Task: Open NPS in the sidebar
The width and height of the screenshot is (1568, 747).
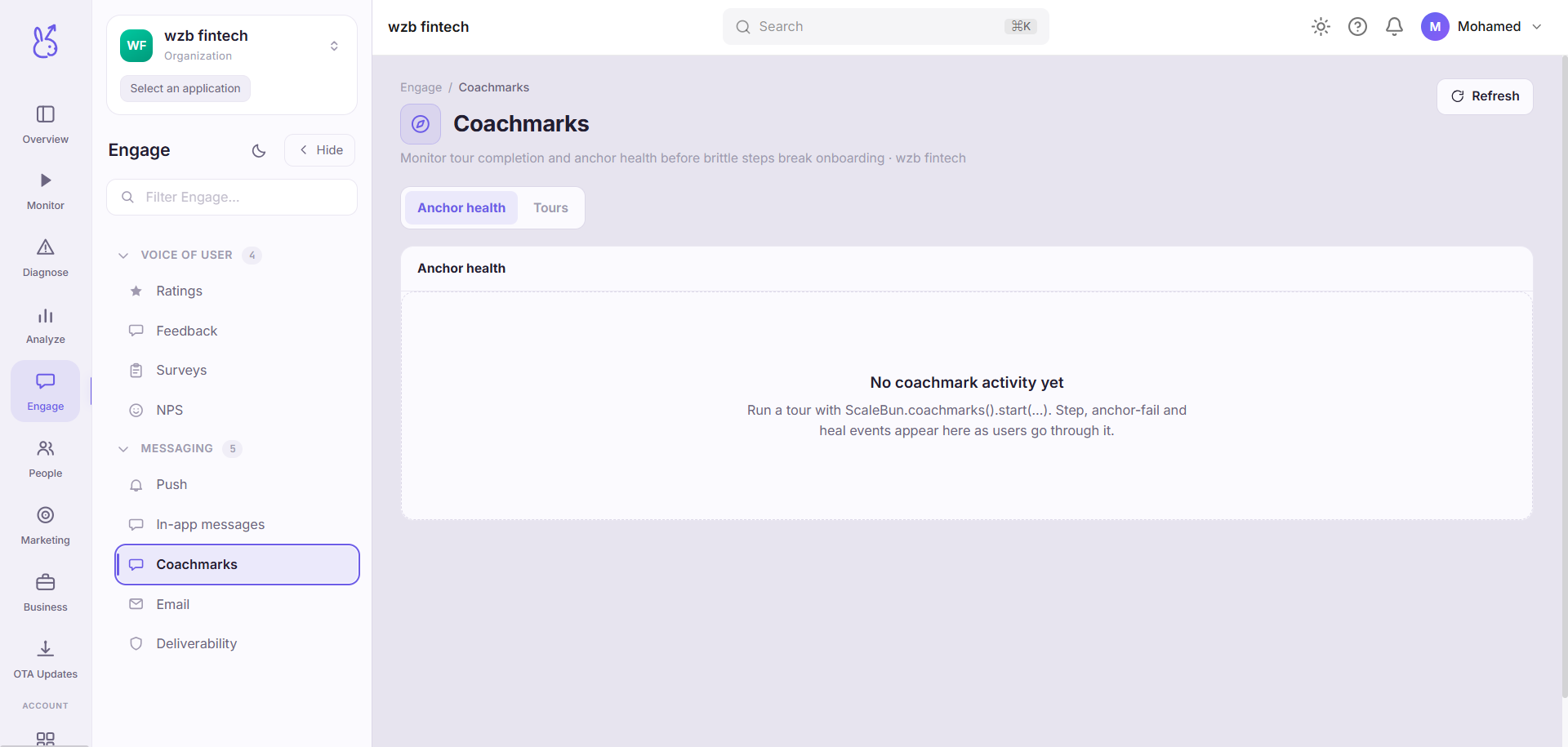Action: (237, 410)
